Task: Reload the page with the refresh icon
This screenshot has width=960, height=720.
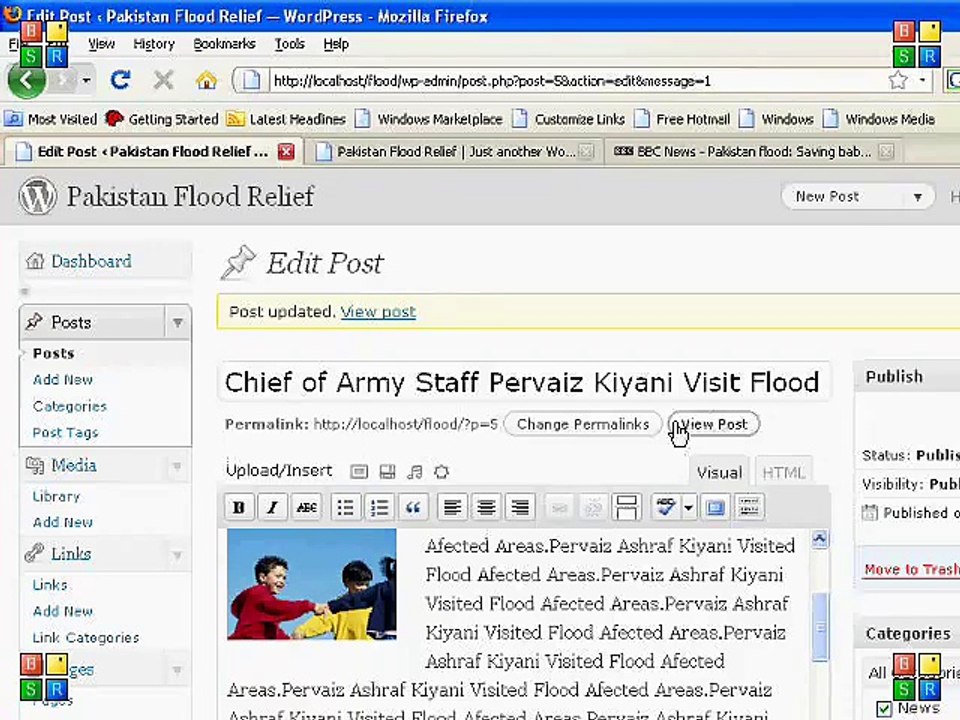Action: [121, 80]
